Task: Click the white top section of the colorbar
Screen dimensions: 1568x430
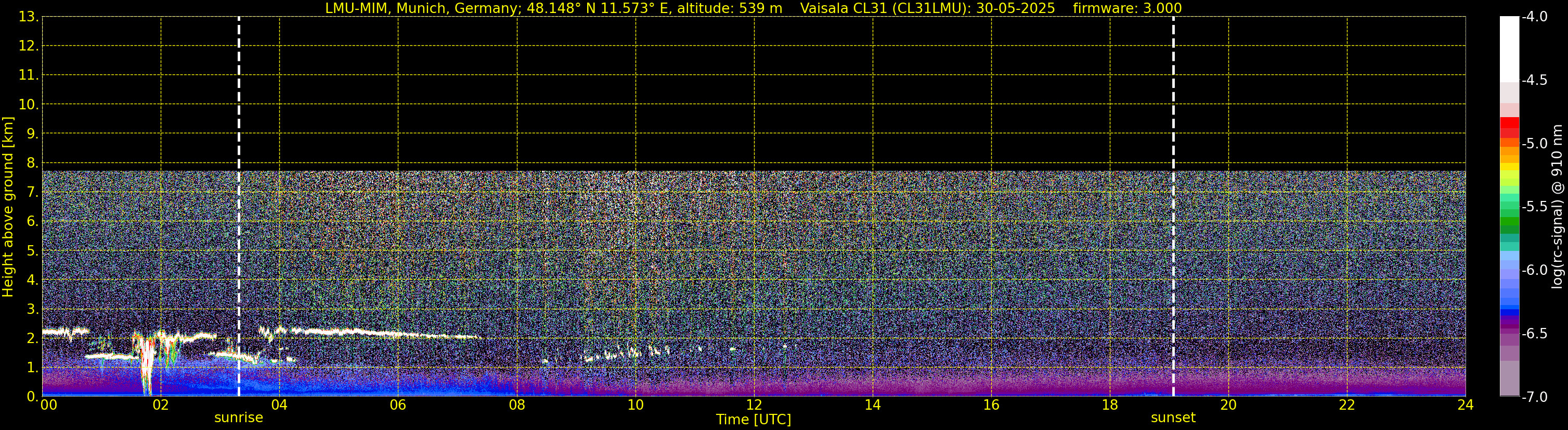Action: [1509, 49]
